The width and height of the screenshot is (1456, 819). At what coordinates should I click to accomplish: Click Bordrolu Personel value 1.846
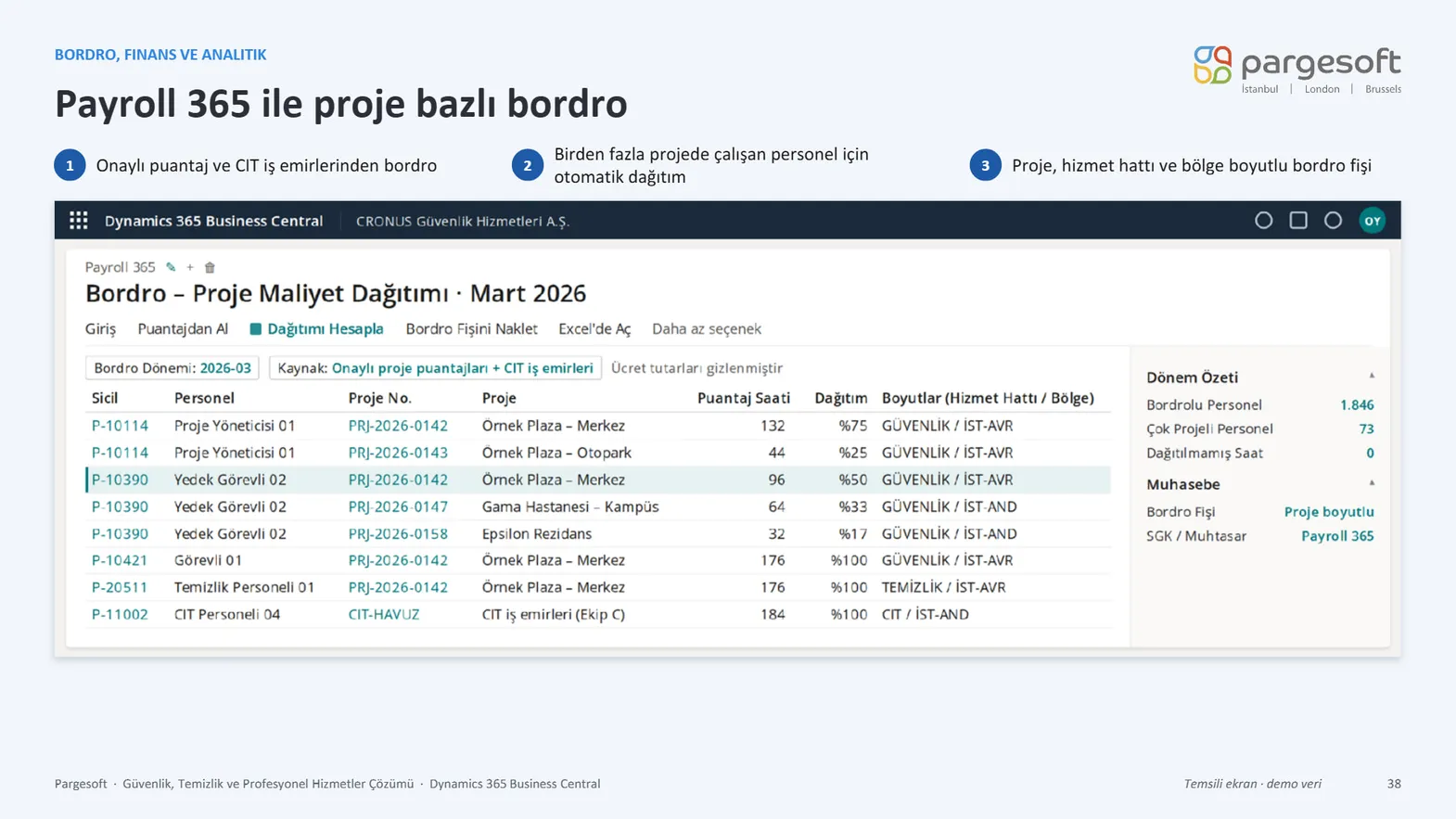pyautogui.click(x=1357, y=405)
